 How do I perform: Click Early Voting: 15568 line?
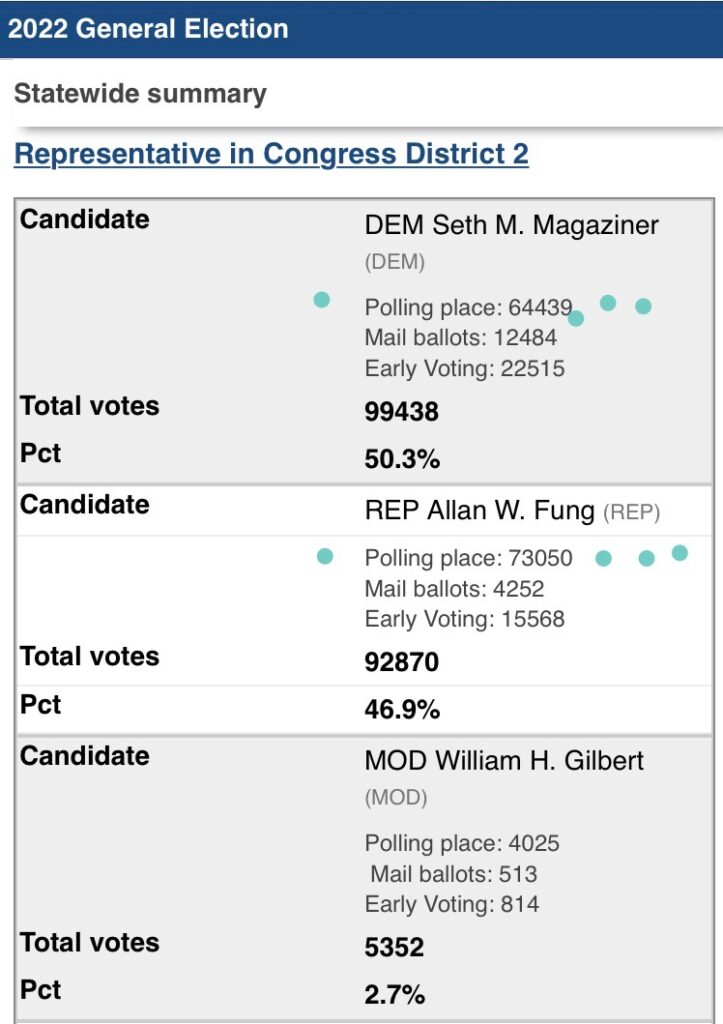(464, 619)
